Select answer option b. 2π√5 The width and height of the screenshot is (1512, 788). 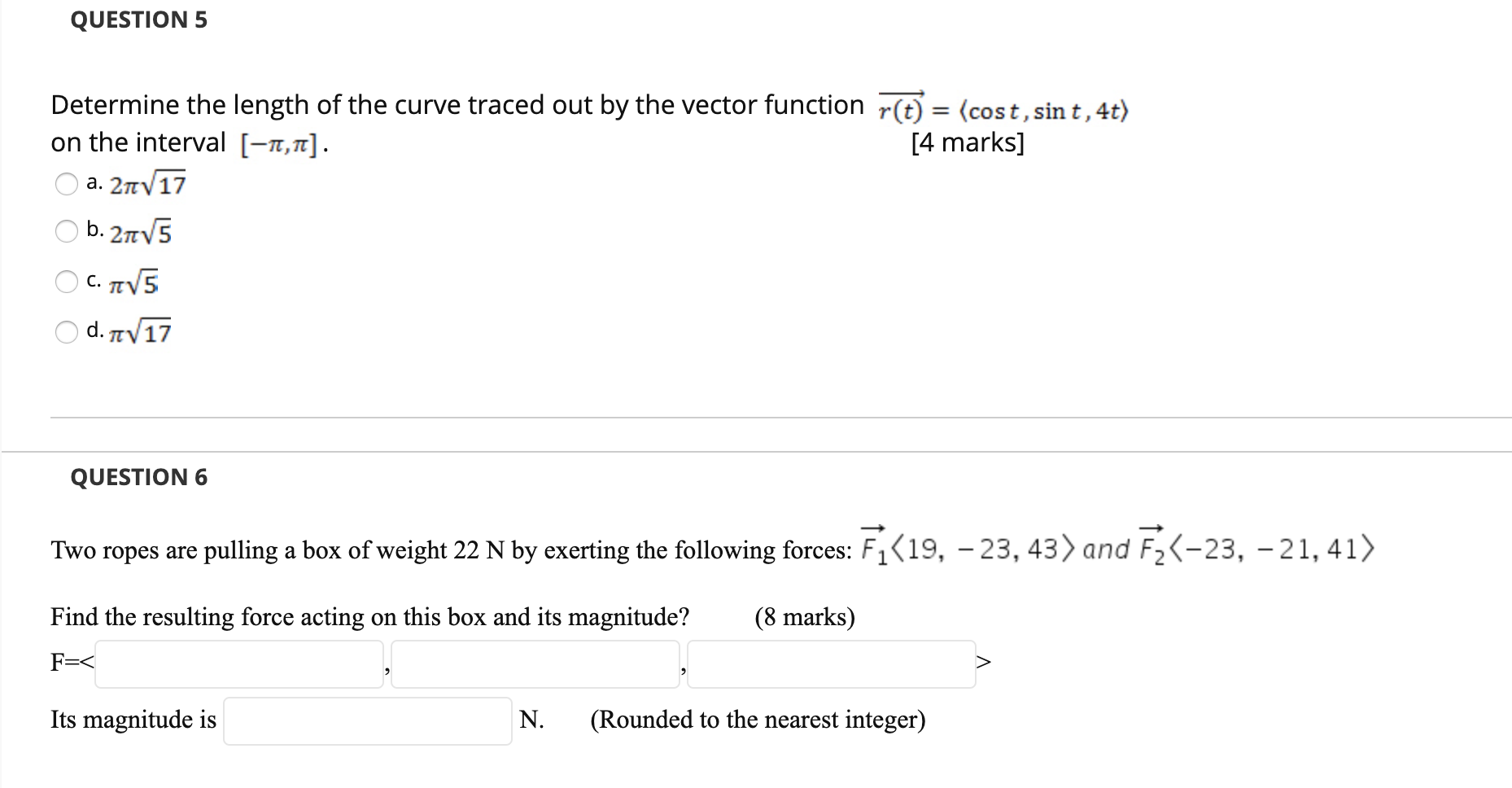click(67, 232)
